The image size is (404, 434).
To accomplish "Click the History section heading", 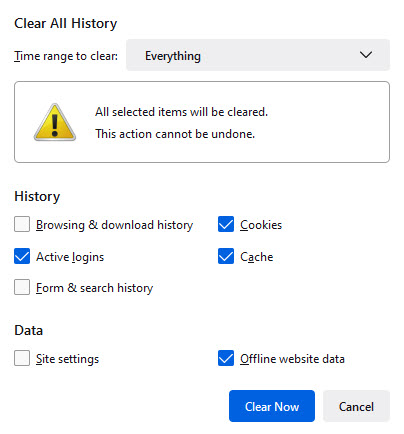I will [37, 197].
